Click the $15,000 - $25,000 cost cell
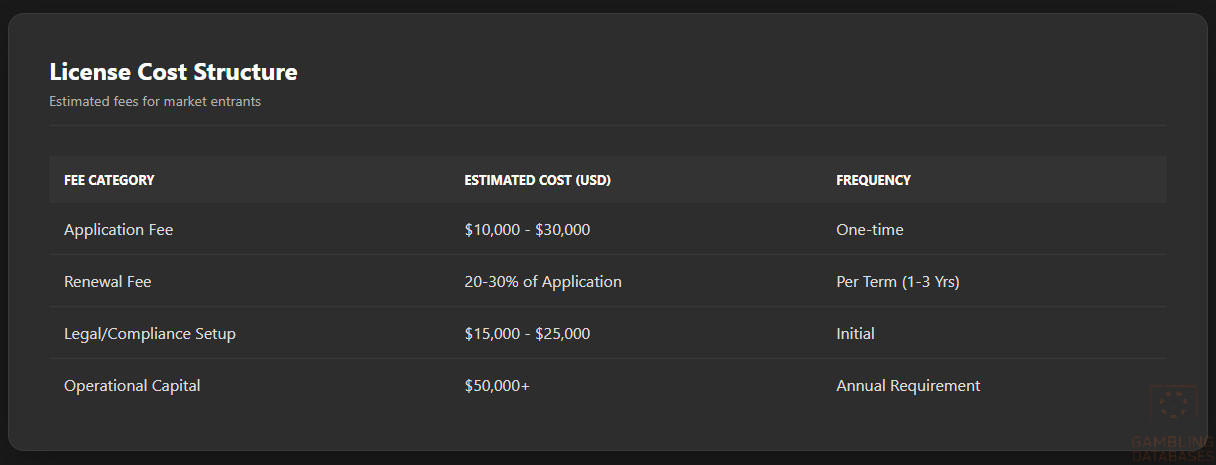 [x=527, y=334]
